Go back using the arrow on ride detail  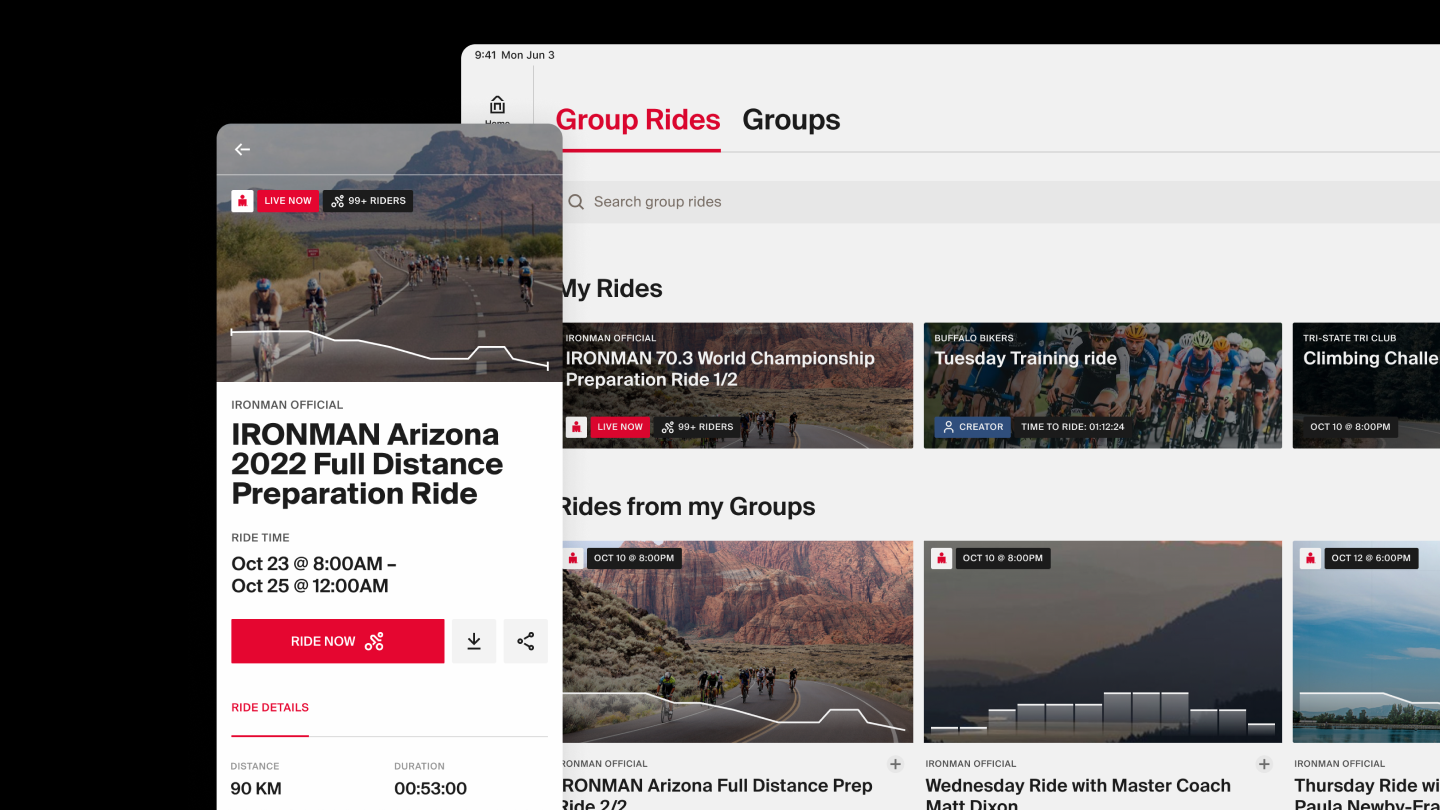click(x=242, y=149)
